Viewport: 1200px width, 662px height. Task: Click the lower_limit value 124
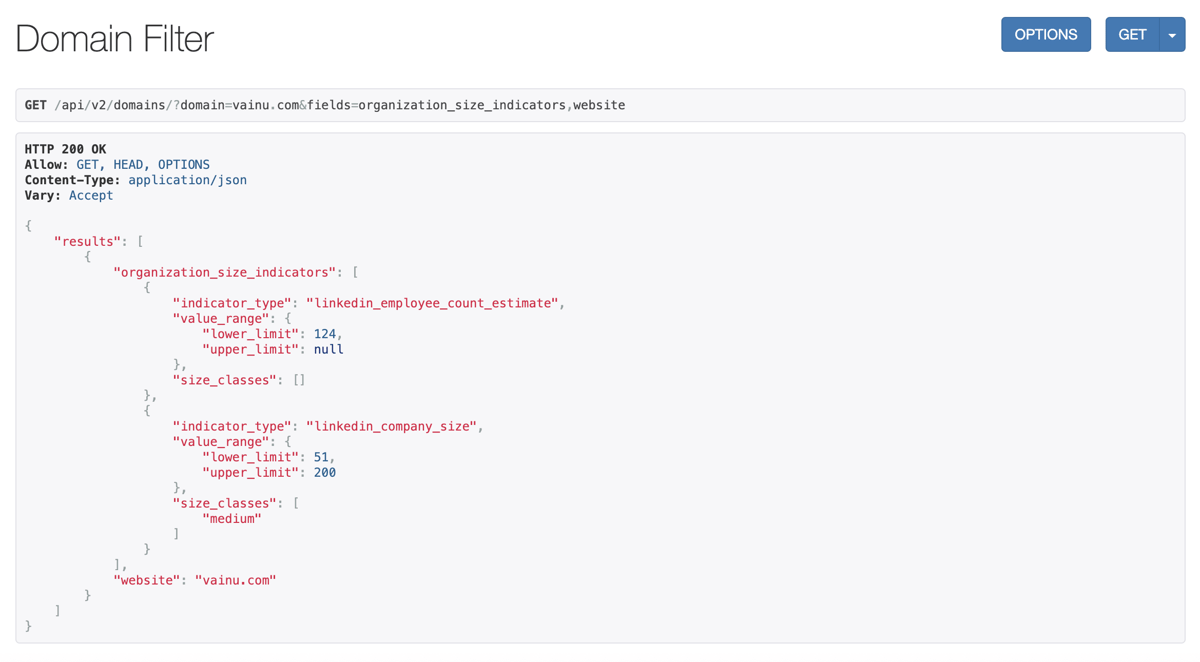tap(325, 334)
